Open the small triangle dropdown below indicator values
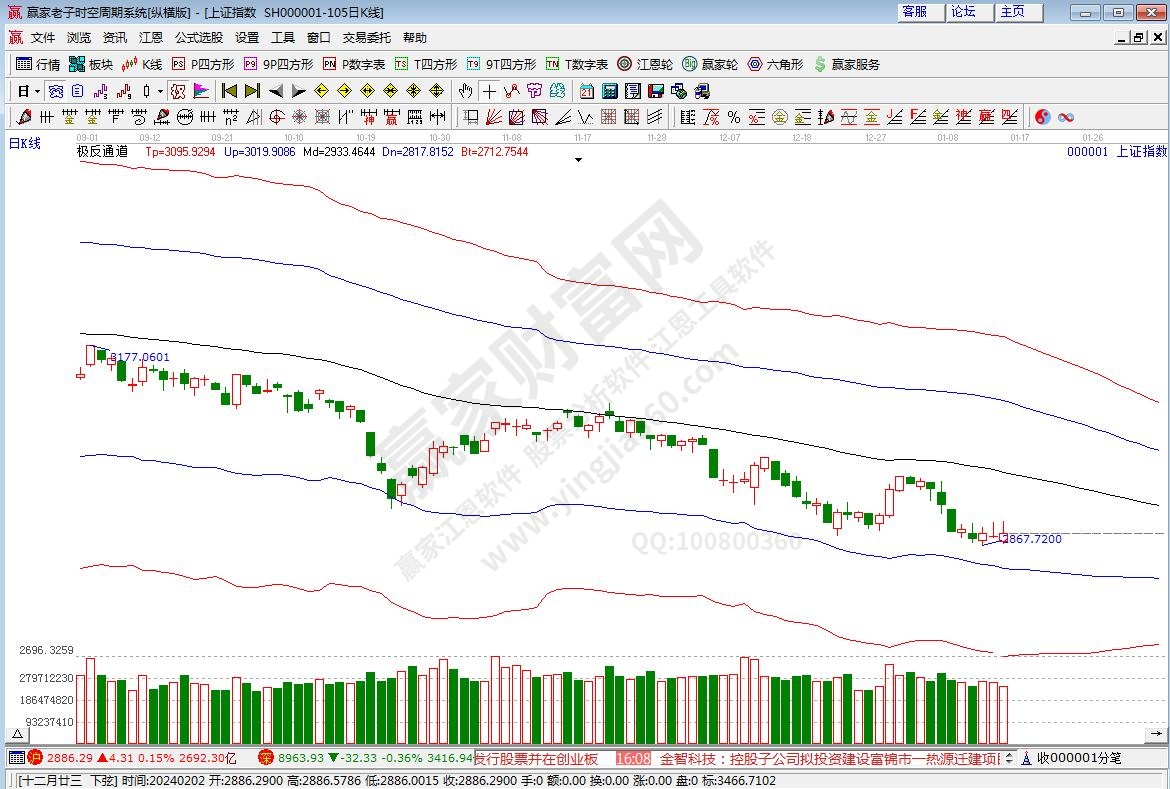The image size is (1170, 789). 578,159
